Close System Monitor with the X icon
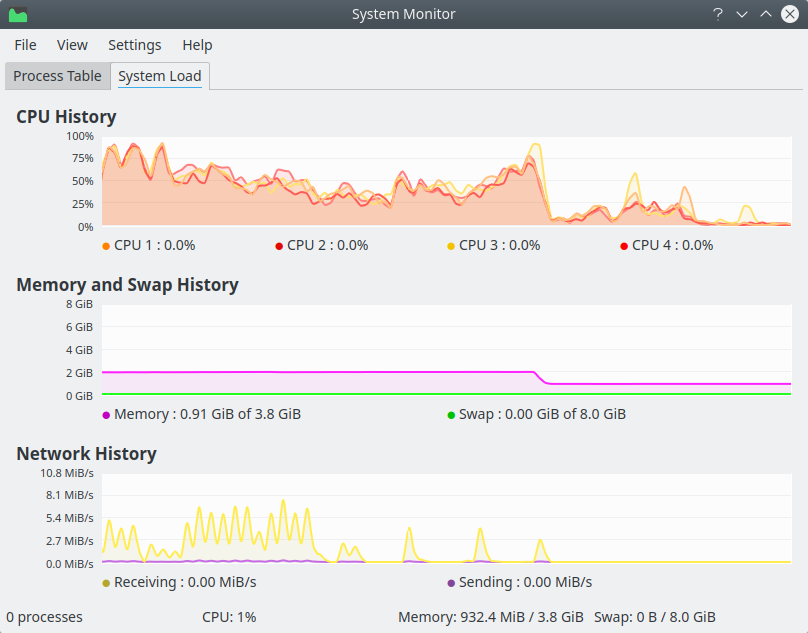The image size is (808, 633). 790,14
